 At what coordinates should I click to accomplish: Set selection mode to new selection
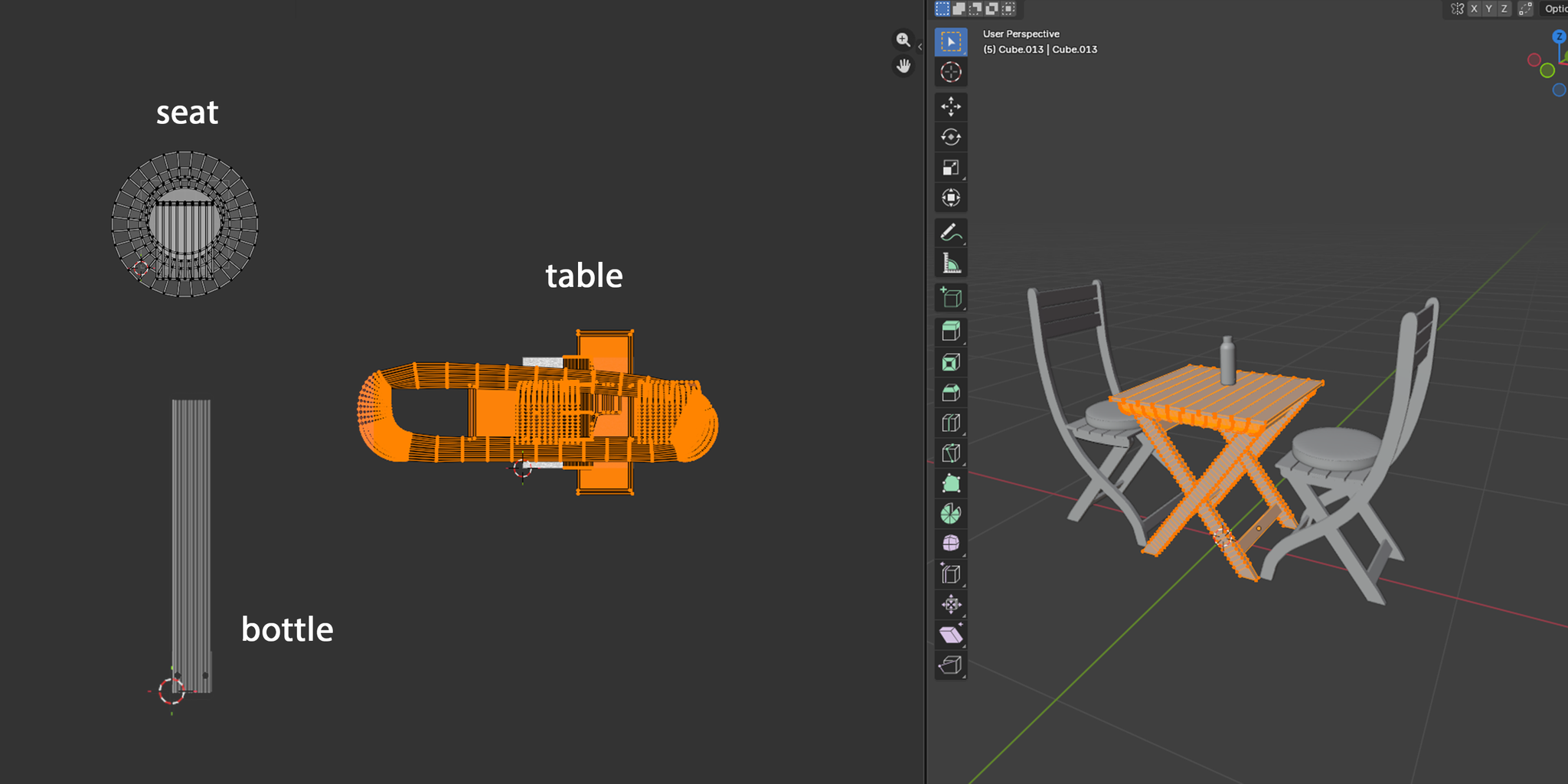coord(942,8)
